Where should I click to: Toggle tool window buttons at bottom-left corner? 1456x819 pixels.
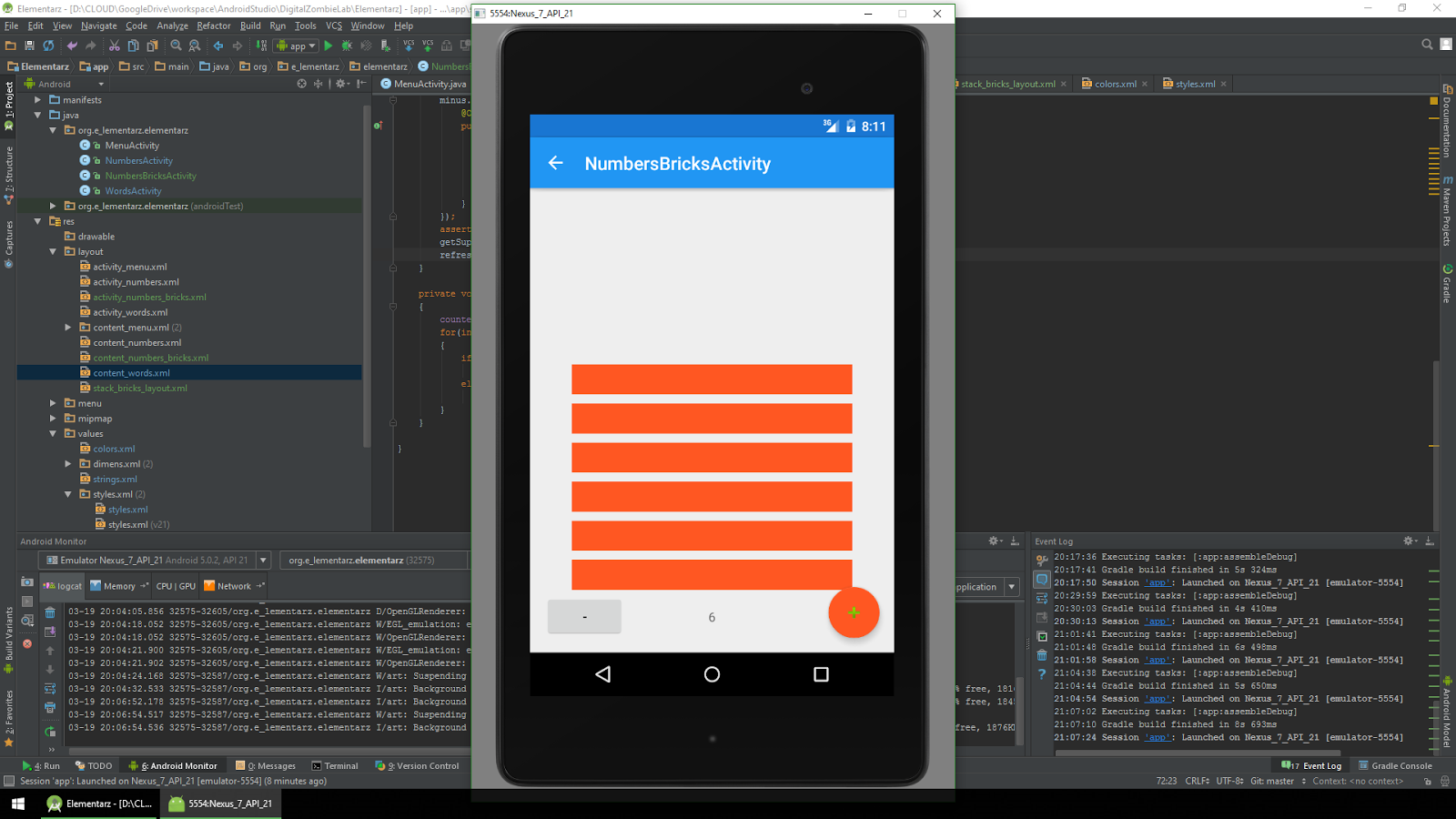pos(9,781)
